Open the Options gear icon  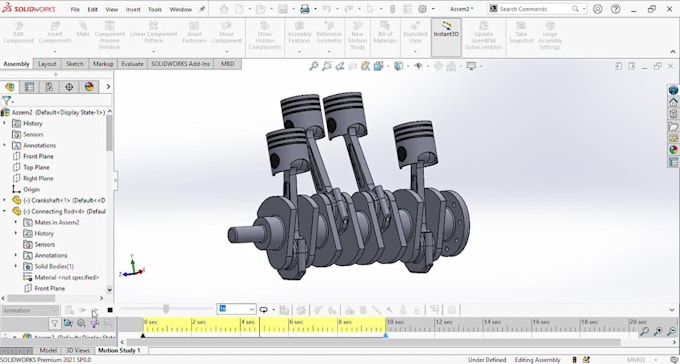(422, 9)
